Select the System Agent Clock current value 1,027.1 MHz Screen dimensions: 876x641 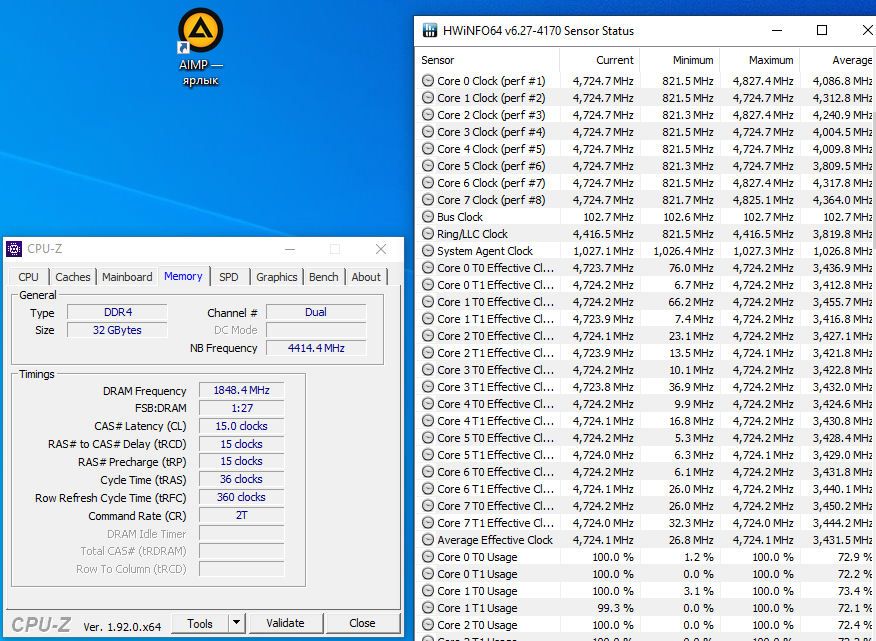tap(603, 251)
